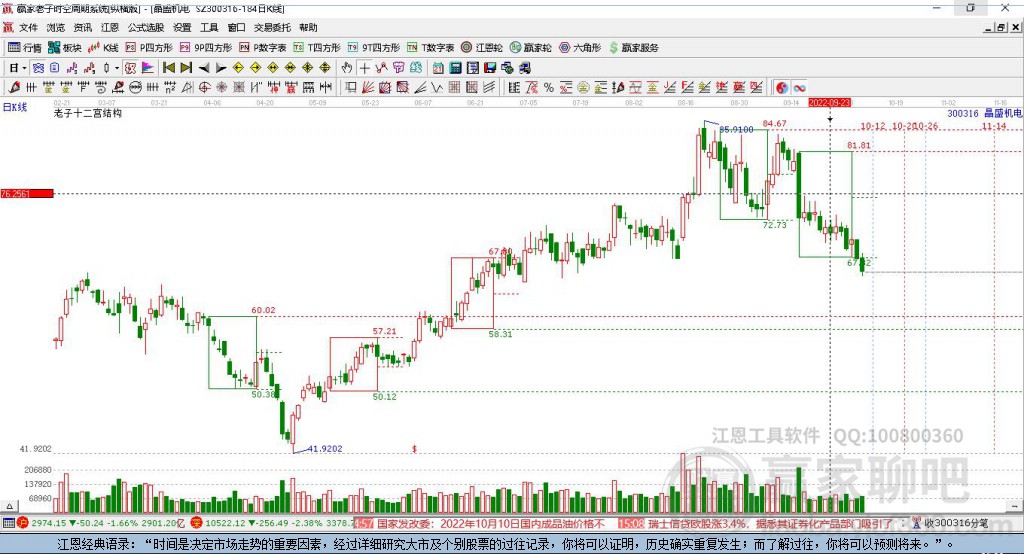
Task: Click the 2022-09-23 highlighted date marker
Action: point(829,103)
